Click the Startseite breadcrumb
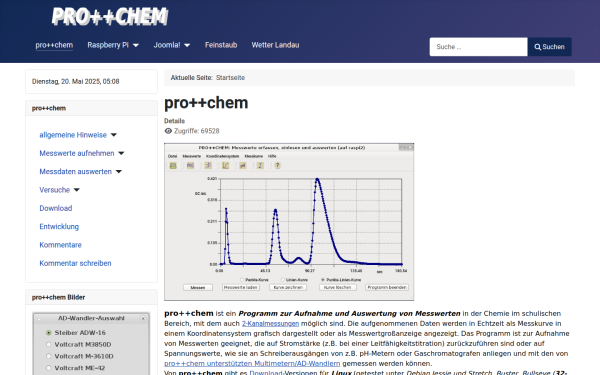 tap(230, 78)
